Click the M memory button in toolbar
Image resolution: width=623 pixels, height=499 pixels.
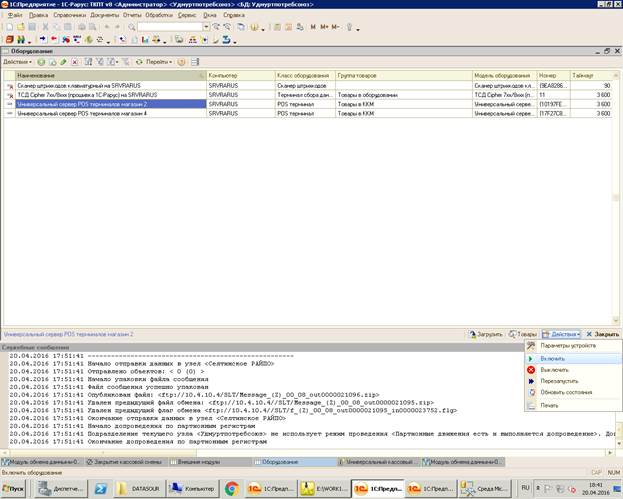tap(313, 27)
